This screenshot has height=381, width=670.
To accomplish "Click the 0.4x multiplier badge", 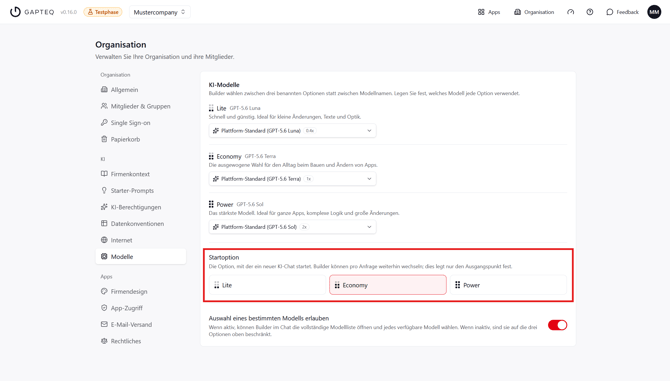I will point(310,131).
